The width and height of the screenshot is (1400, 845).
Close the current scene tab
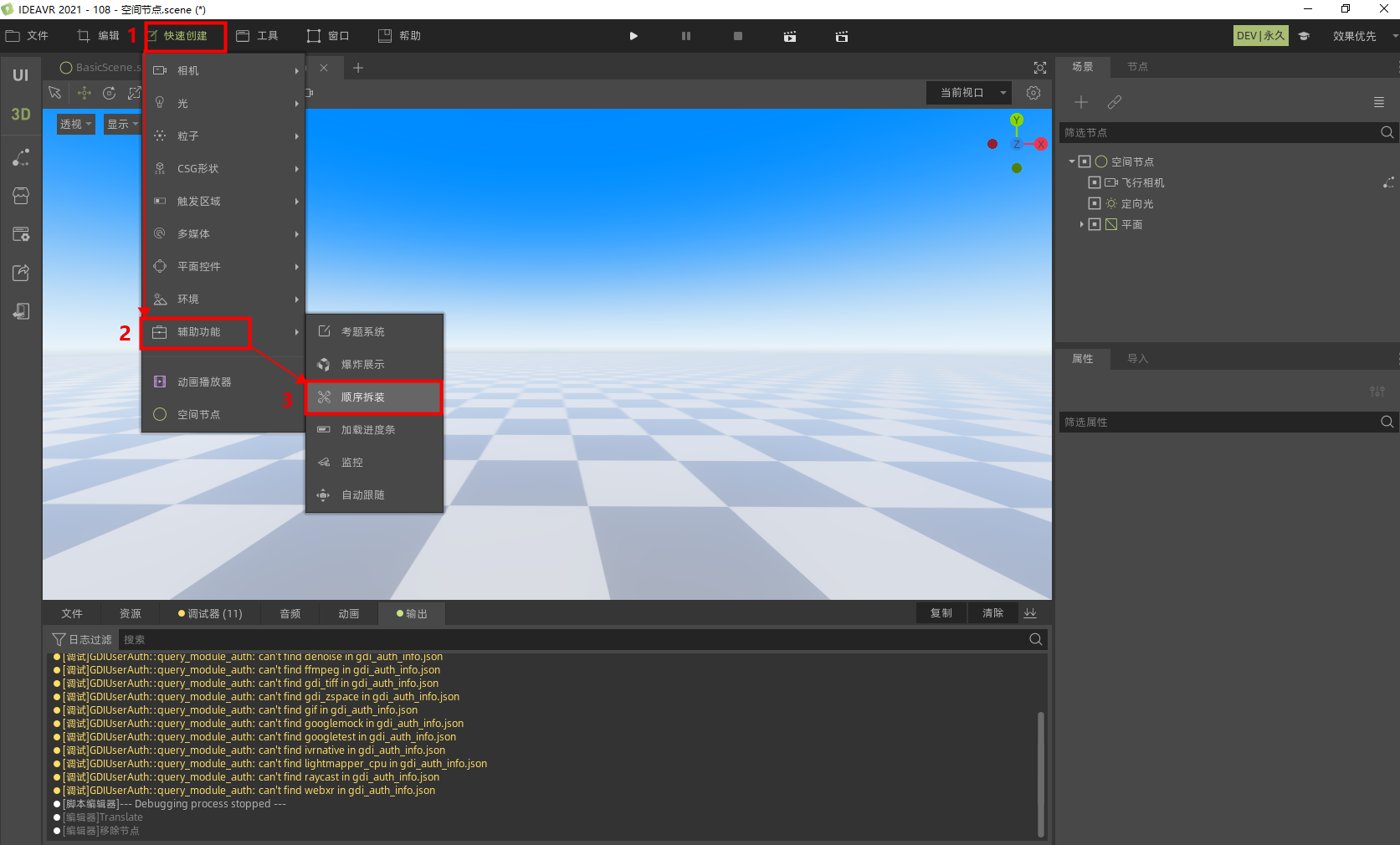point(324,68)
